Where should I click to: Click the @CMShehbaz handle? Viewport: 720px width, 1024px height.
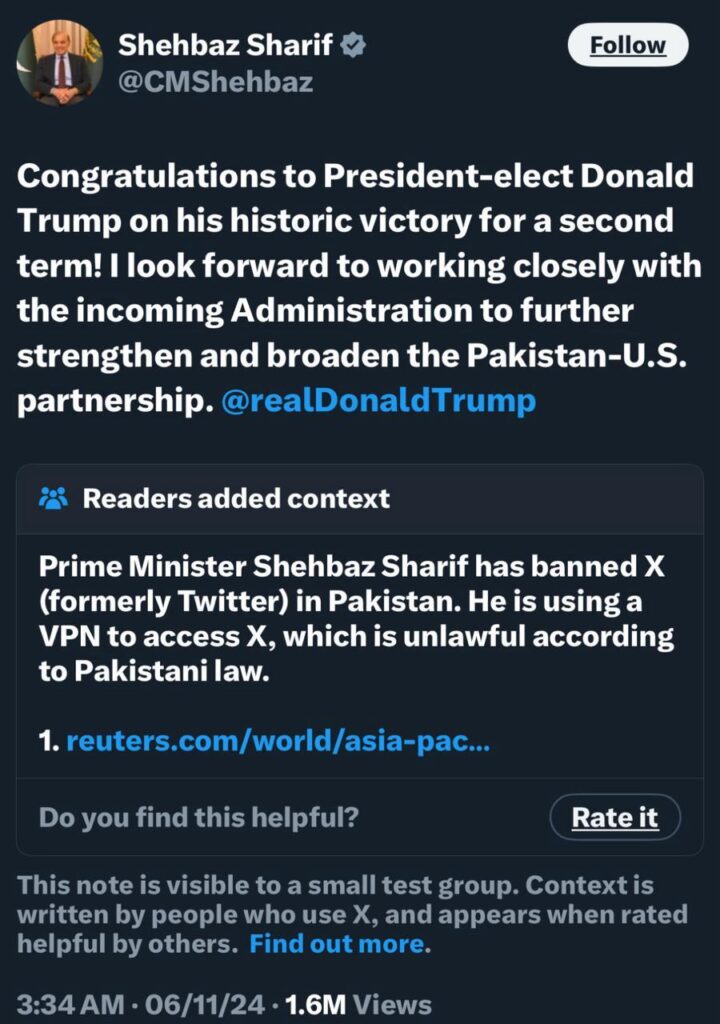(216, 82)
